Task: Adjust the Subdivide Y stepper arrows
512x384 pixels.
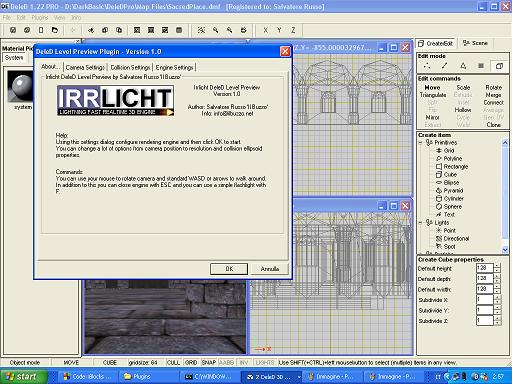Action: (497, 310)
